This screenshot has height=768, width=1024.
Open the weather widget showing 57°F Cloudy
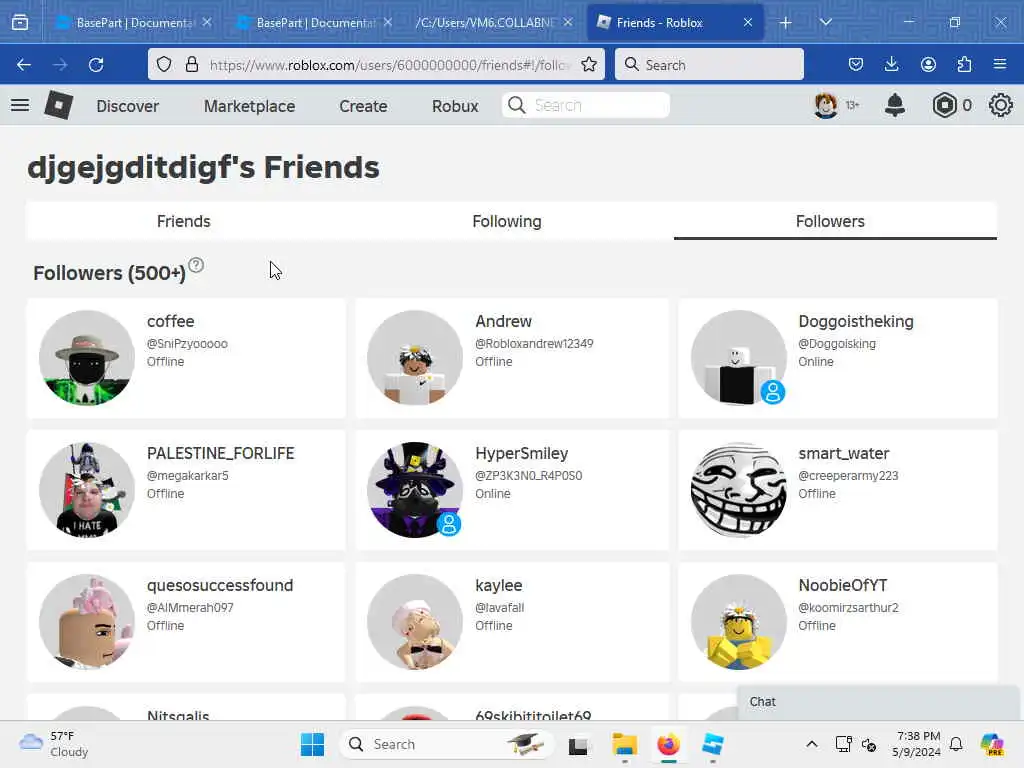pos(54,744)
